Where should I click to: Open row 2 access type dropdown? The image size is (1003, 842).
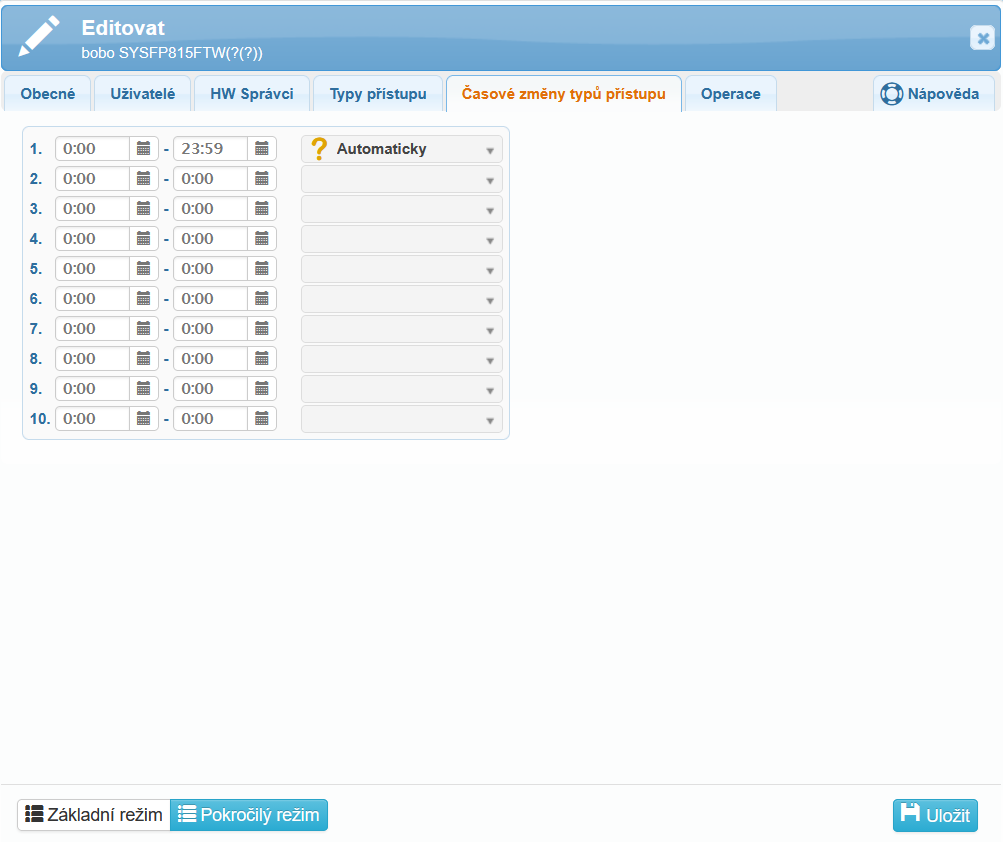click(490, 180)
